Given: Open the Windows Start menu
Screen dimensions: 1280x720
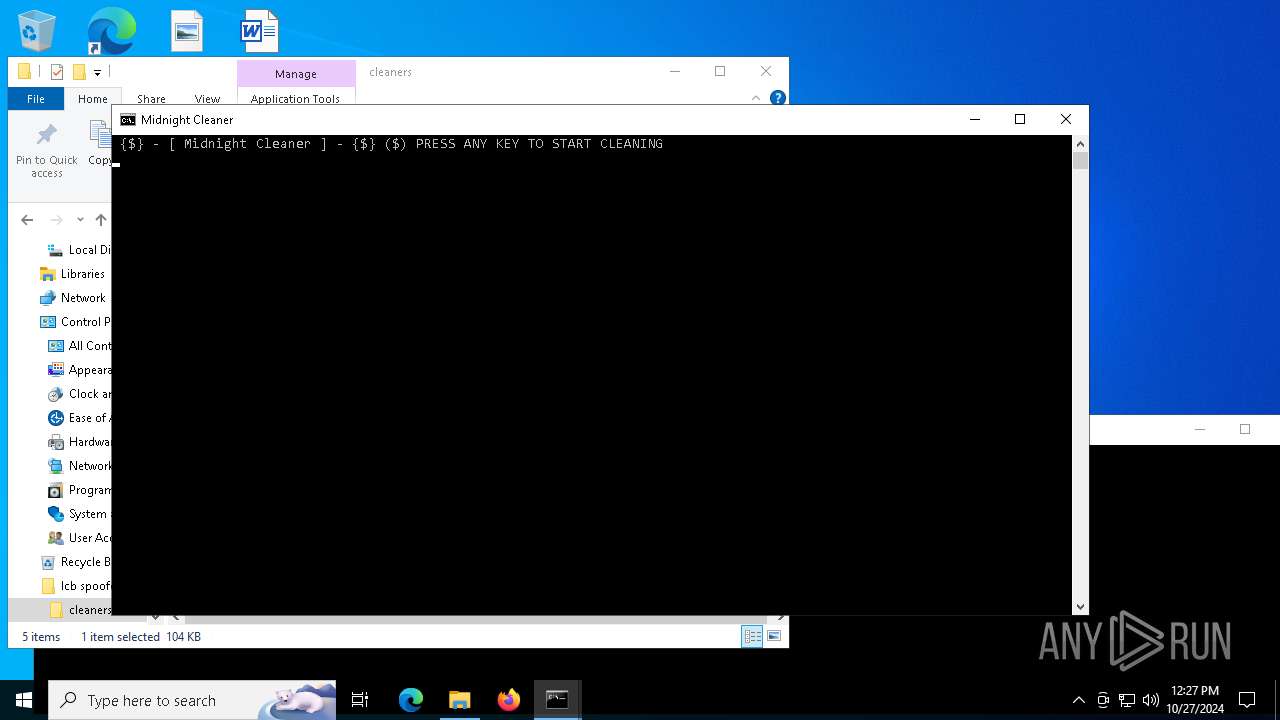Looking at the screenshot, I should tap(24, 700).
